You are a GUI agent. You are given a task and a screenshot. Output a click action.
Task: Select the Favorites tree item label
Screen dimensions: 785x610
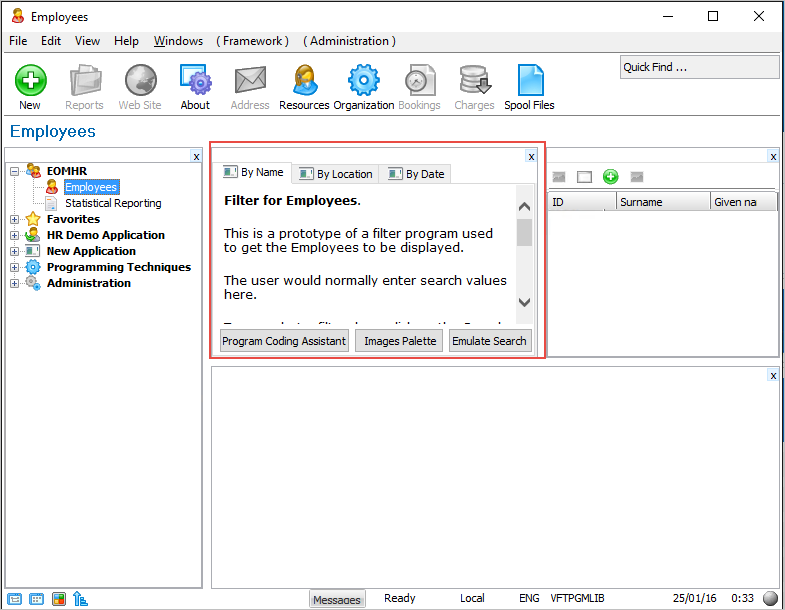point(73,219)
